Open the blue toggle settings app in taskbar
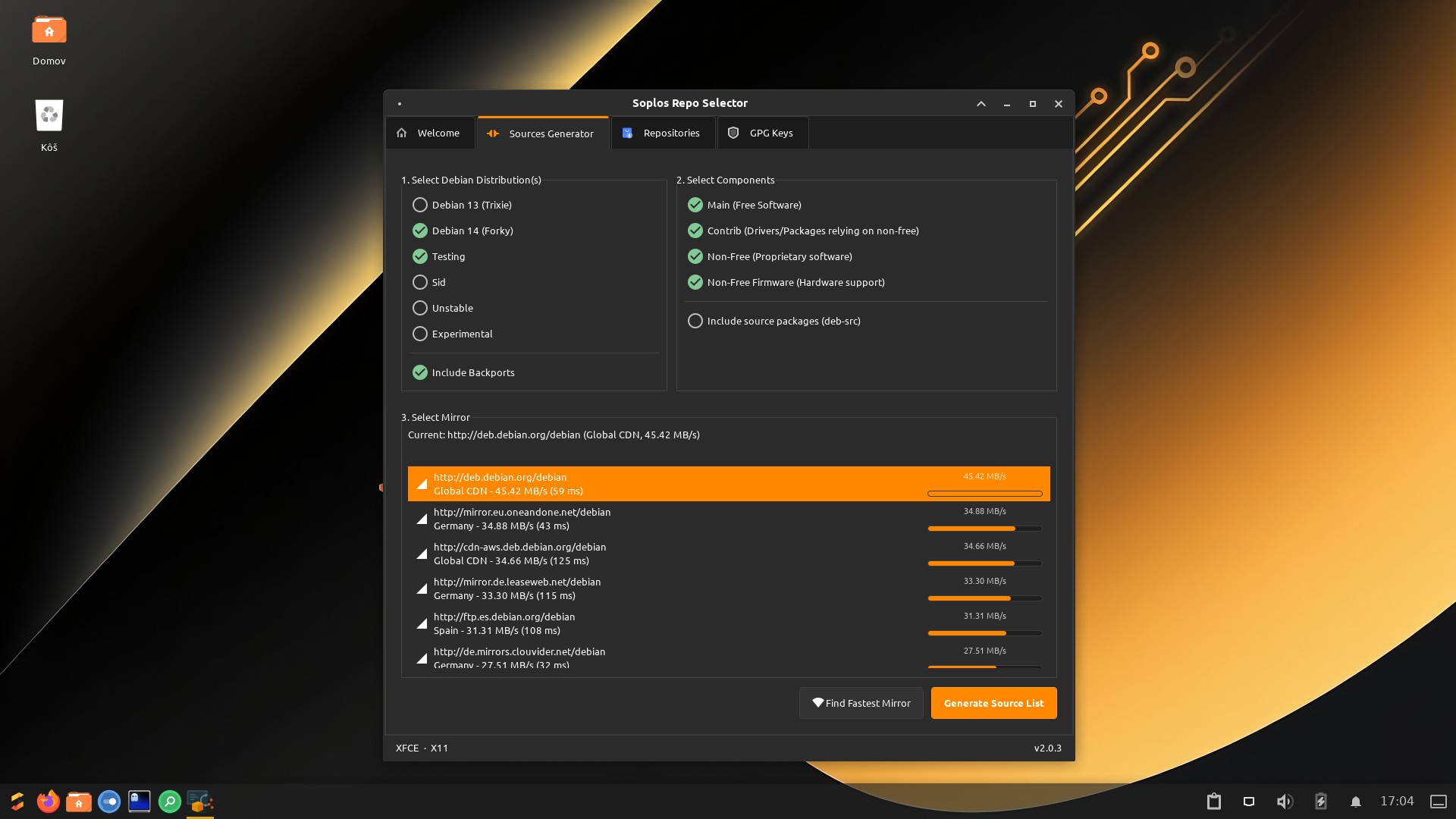Image resolution: width=1456 pixels, height=819 pixels. [109, 802]
